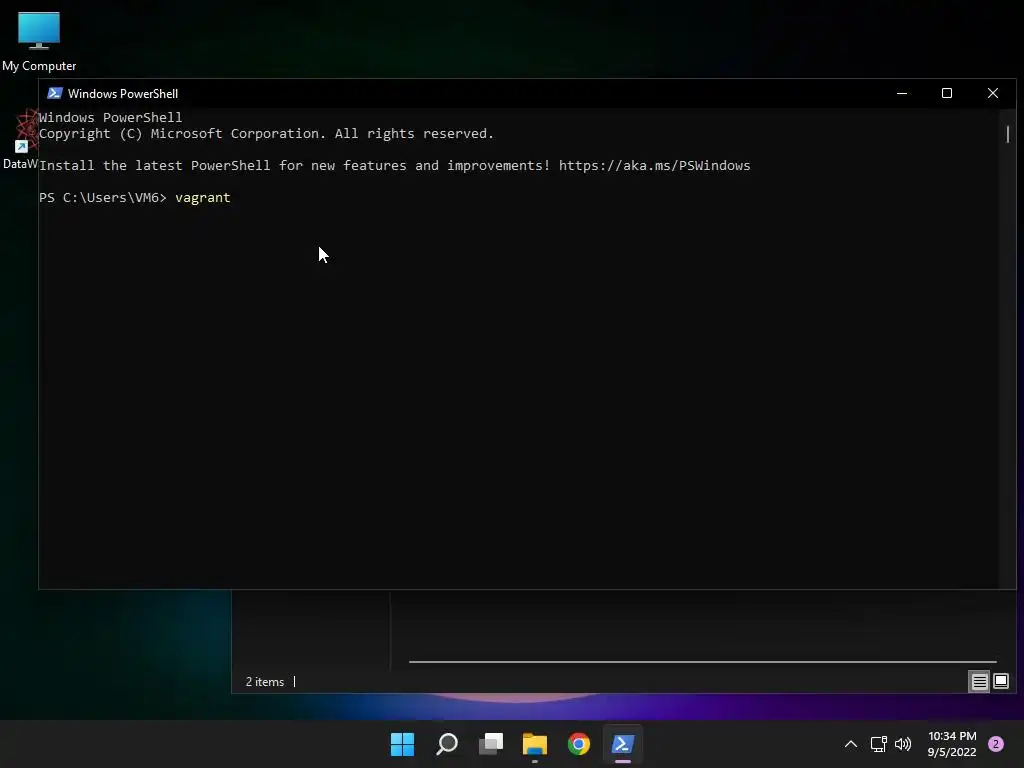Close the Windows PowerShell window
The height and width of the screenshot is (768, 1024).
click(x=993, y=93)
